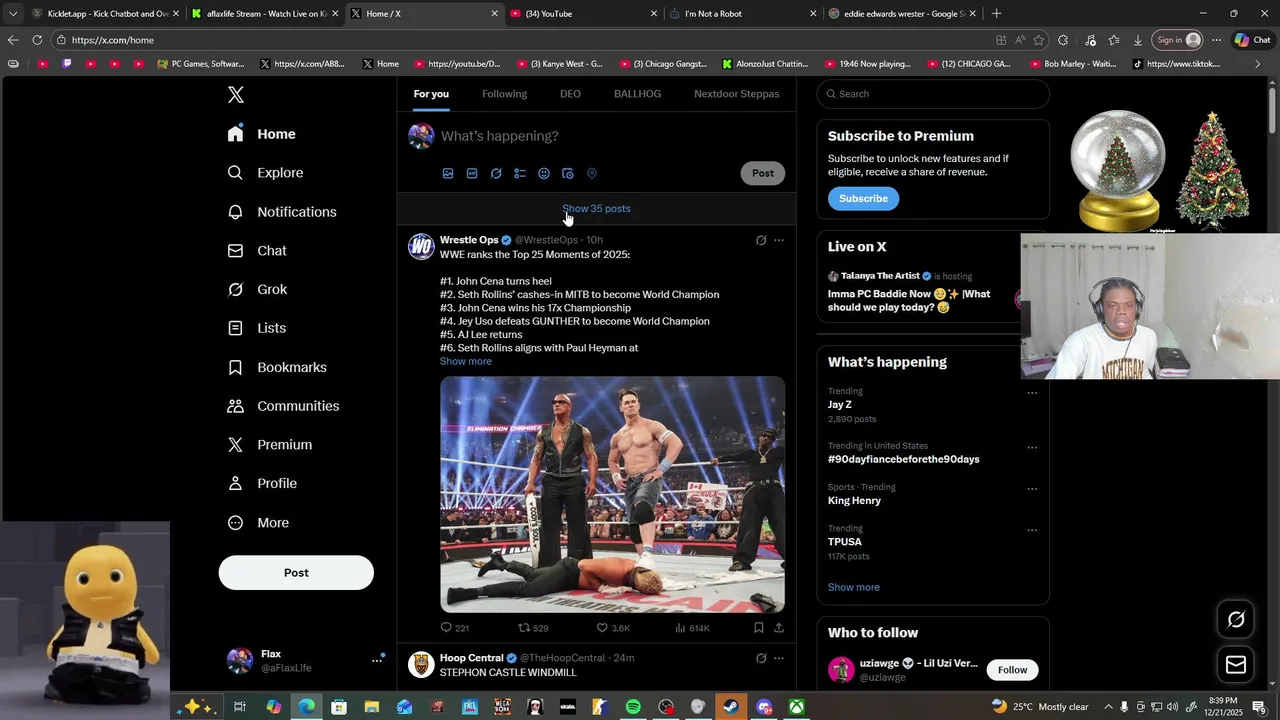Bookmark the Wrestle Ops post
The image size is (1280, 720).
coord(759,628)
